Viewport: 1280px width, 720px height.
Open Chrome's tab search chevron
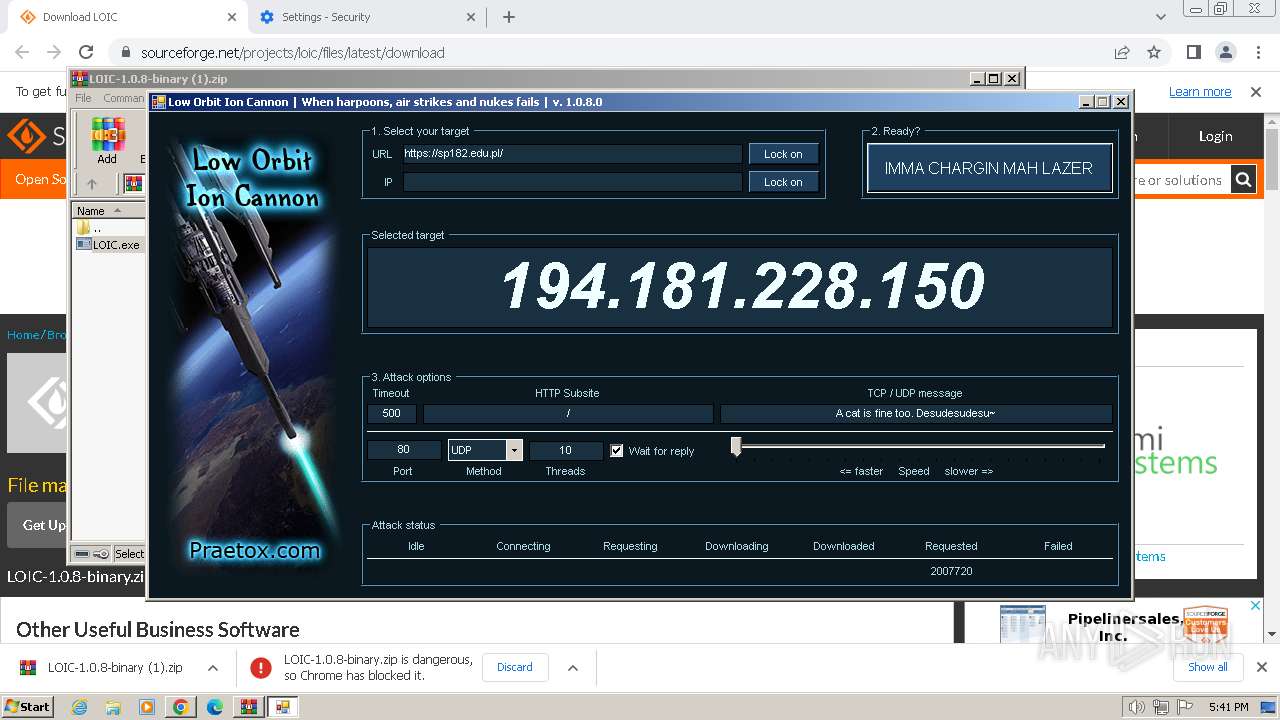pos(1160,17)
